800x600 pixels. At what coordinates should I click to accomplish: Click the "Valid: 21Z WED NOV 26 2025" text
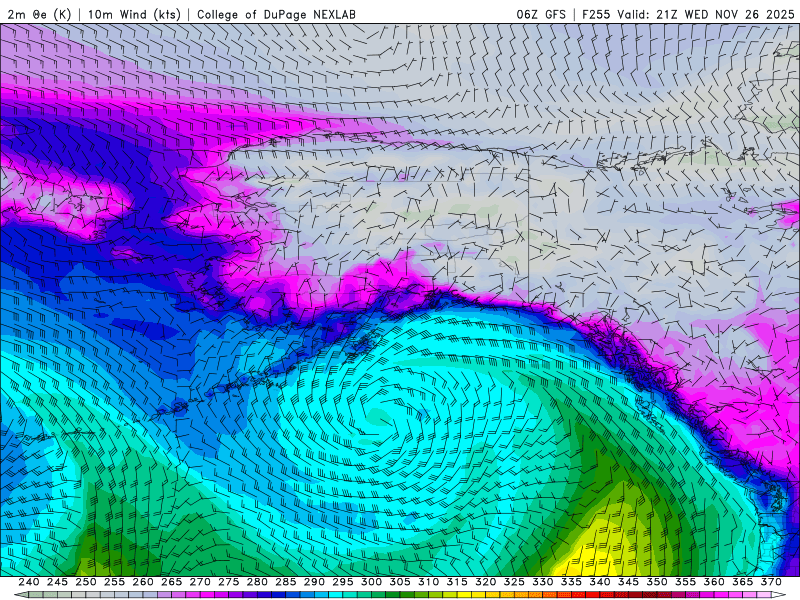tap(706, 14)
